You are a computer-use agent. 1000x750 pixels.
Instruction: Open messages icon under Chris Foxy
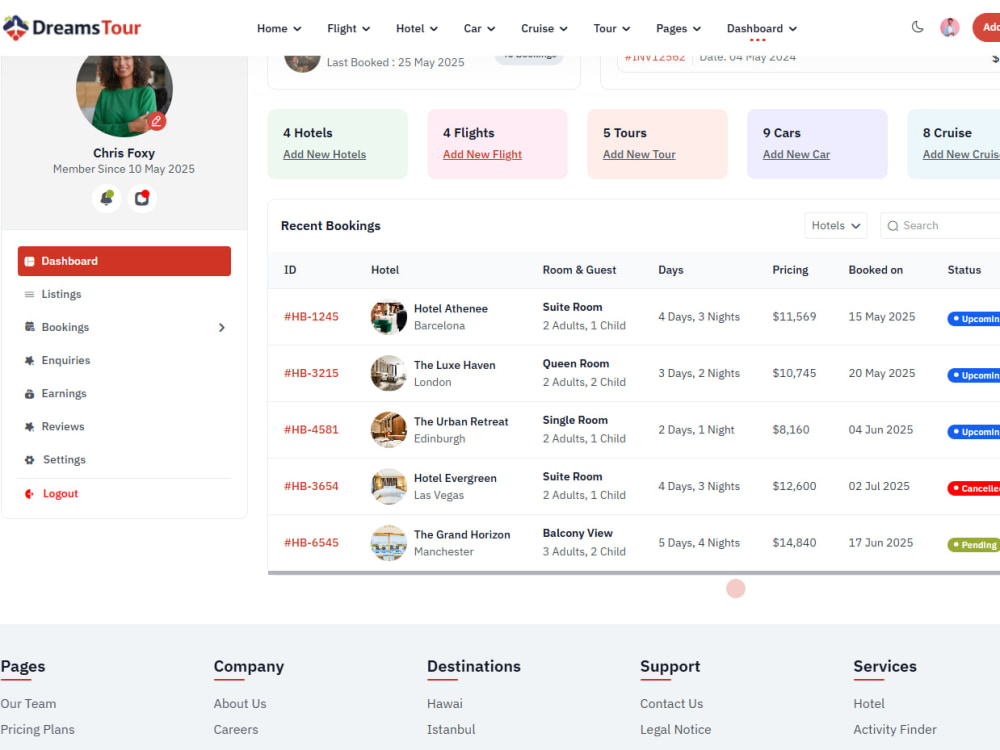pos(142,198)
